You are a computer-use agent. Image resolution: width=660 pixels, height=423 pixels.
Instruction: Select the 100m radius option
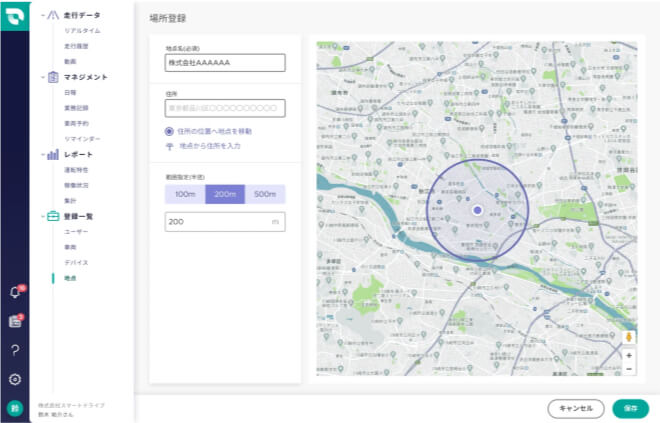point(185,194)
